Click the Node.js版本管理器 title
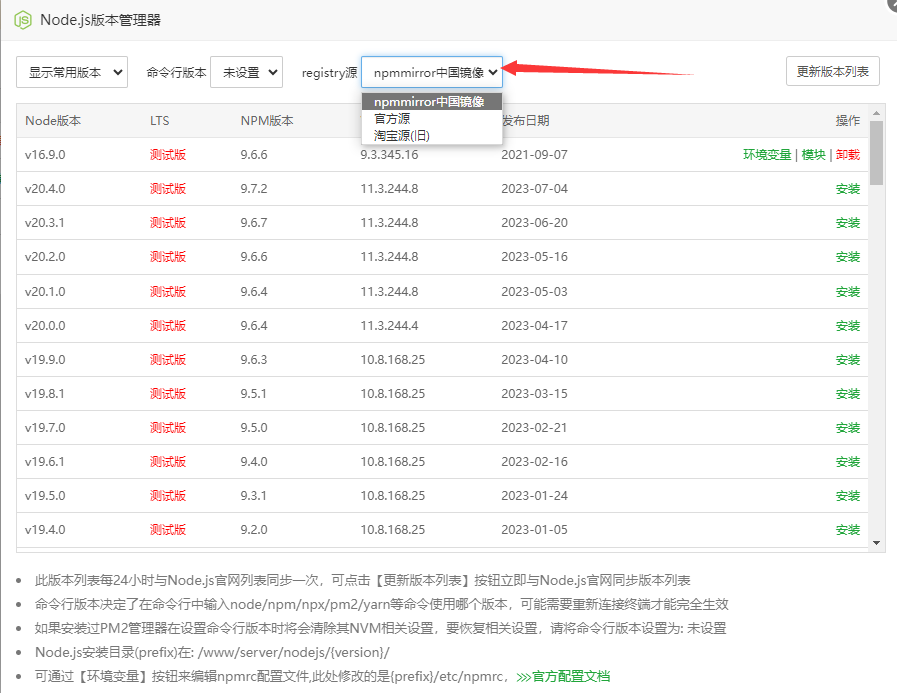897x693 pixels. tap(100, 20)
